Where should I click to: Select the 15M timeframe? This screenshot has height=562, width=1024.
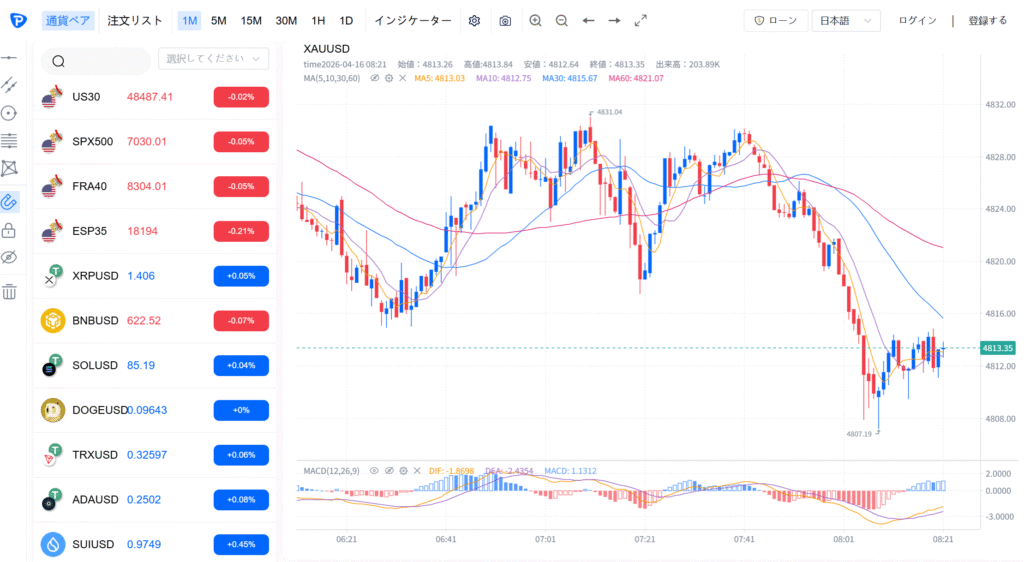251,21
